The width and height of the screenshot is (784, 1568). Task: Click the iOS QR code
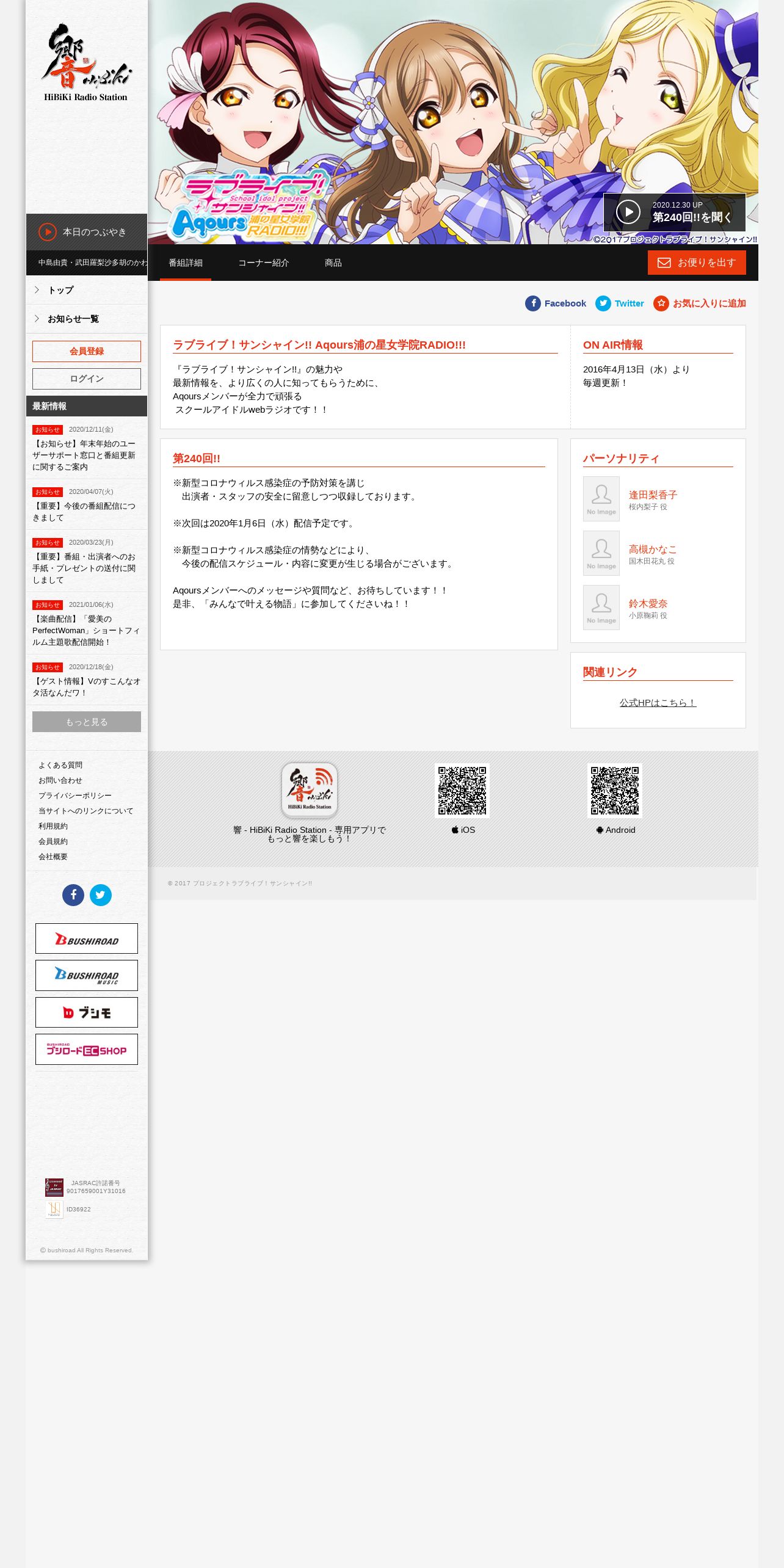462,791
